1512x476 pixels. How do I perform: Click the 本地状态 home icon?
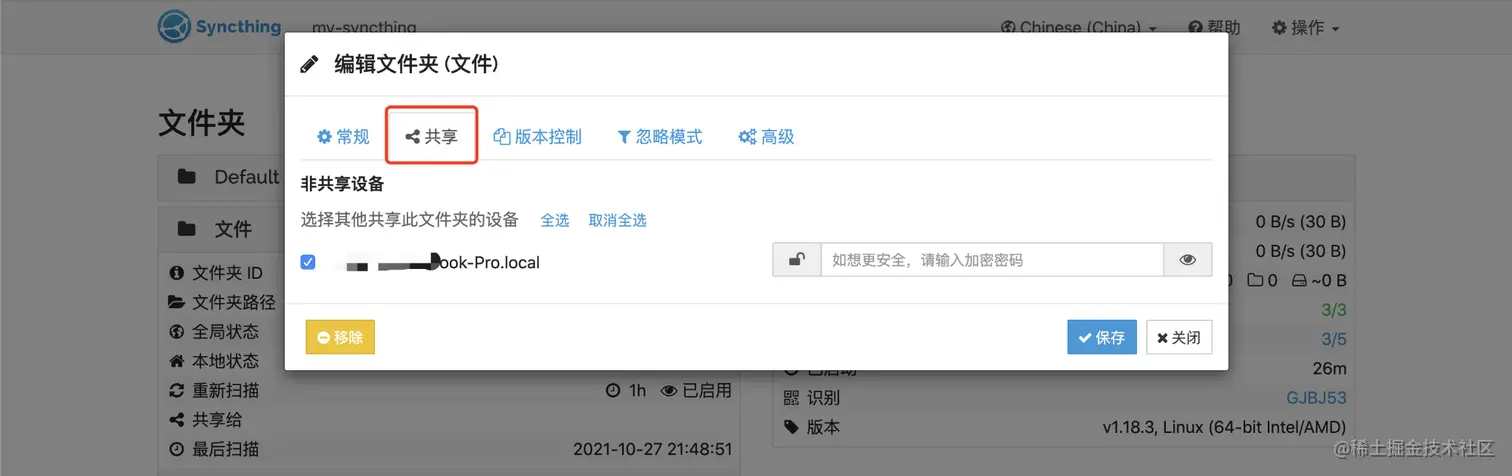click(177, 360)
